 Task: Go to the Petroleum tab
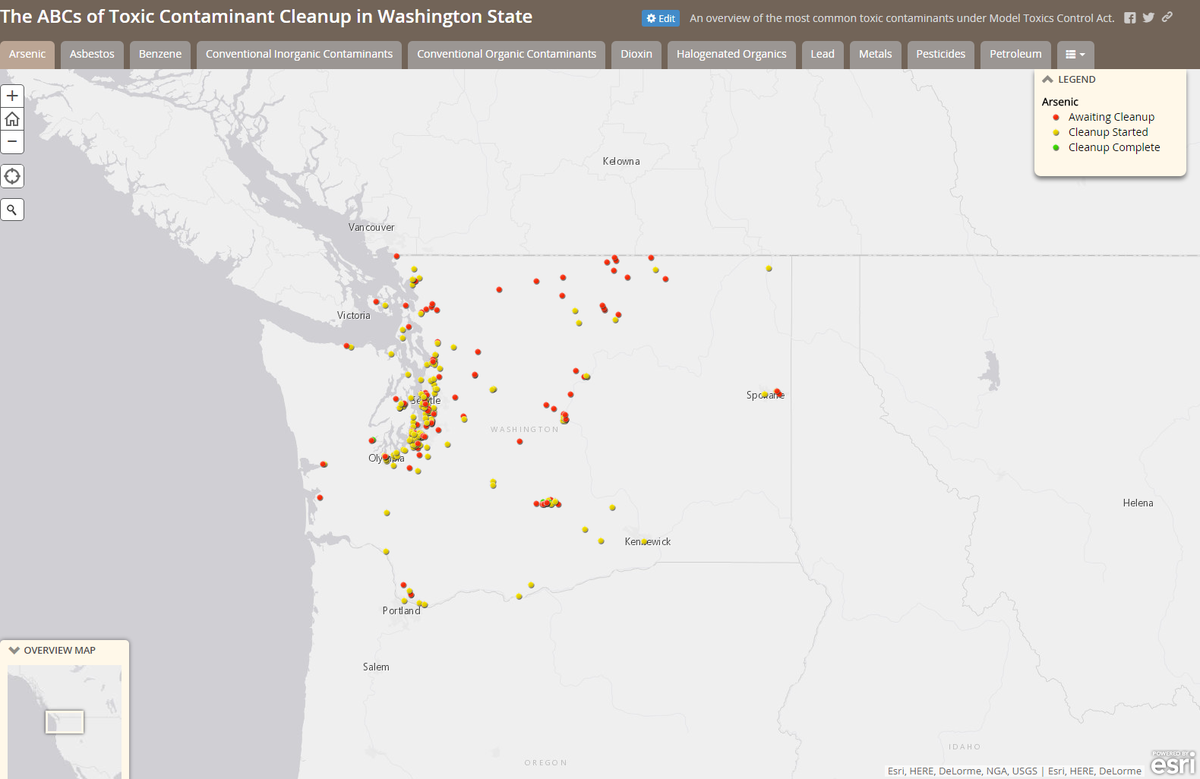(x=1016, y=54)
